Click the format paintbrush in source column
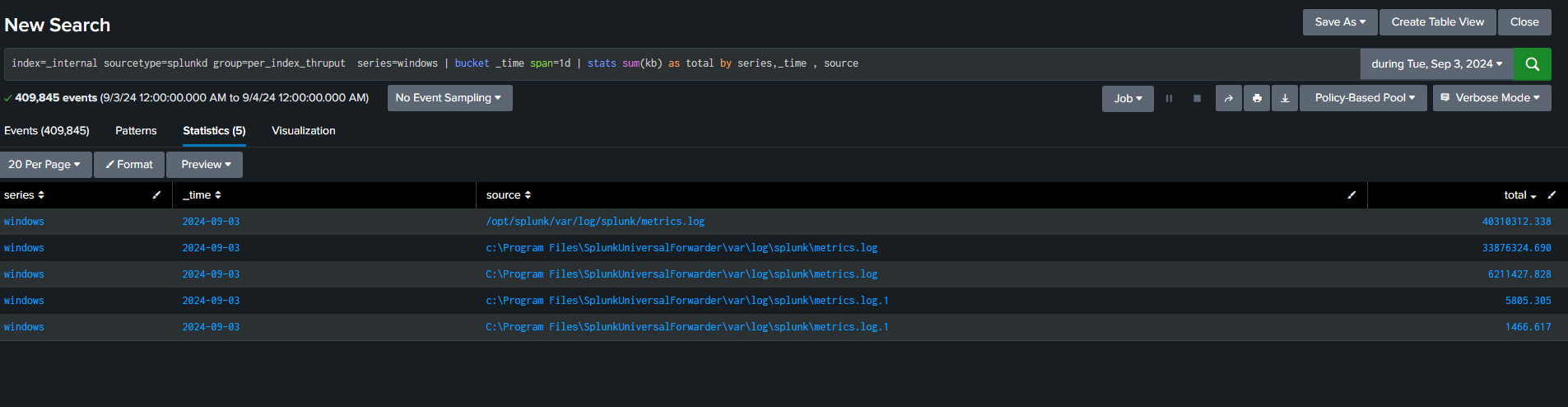This screenshot has height=407, width=1568. [1351, 195]
